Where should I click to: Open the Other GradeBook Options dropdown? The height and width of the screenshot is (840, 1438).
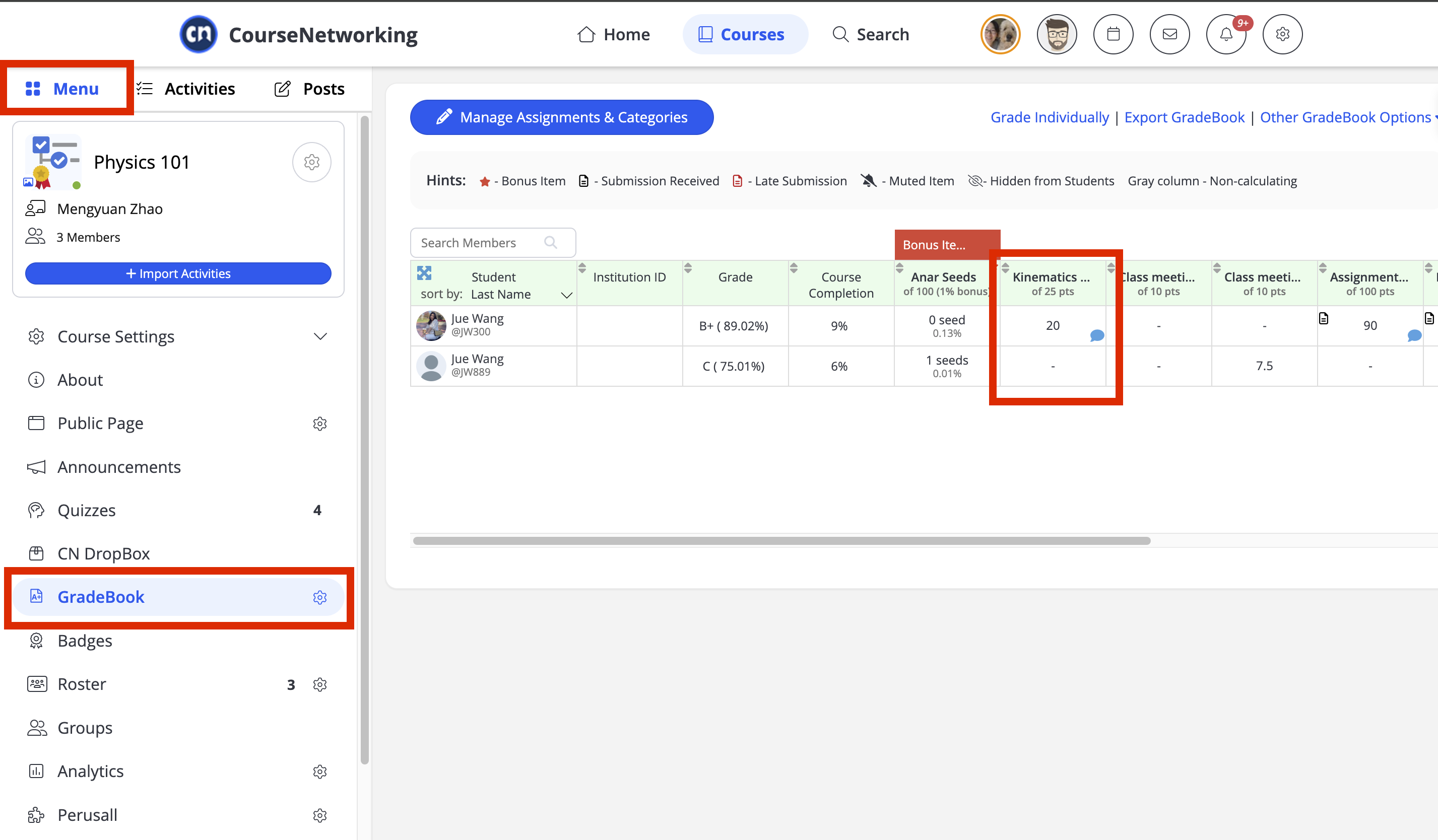[x=1348, y=117]
